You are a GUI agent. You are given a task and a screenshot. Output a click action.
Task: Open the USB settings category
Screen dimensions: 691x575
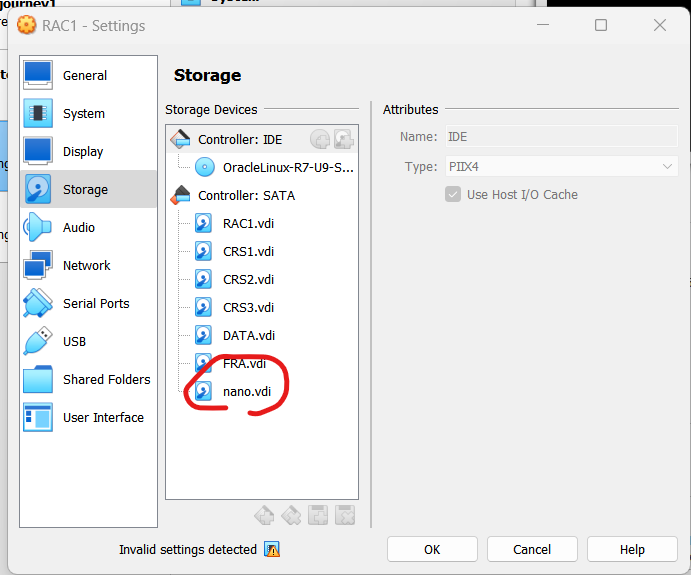[88, 341]
